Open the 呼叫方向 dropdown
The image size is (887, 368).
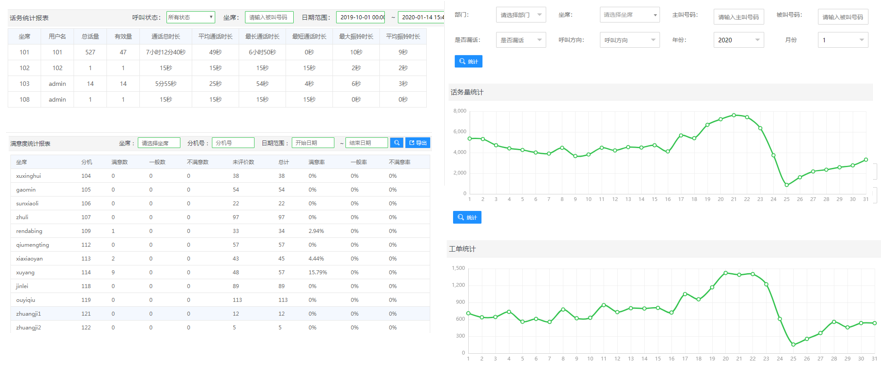630,40
